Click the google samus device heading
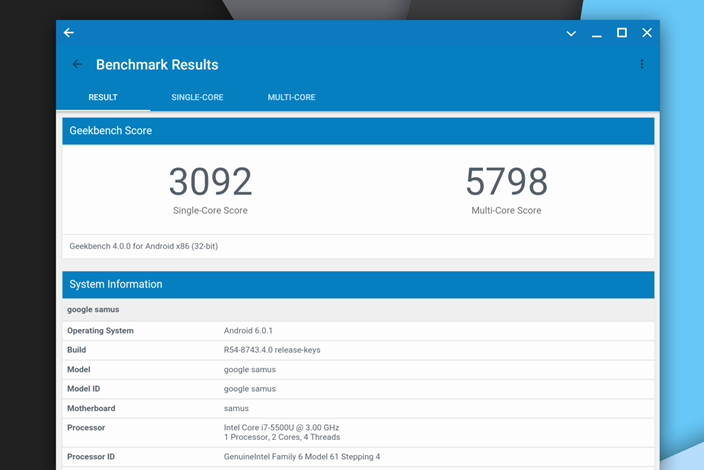This screenshot has width=704, height=470. (x=93, y=309)
